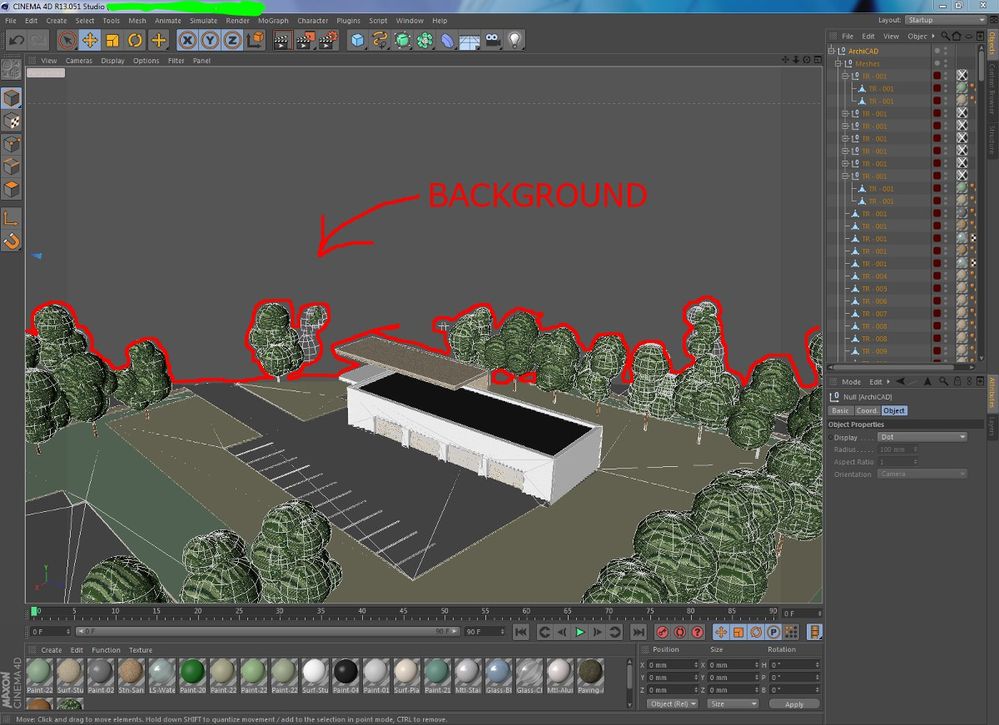Select the Glass-Bl material swatch
999x725 pixels.
click(x=498, y=675)
